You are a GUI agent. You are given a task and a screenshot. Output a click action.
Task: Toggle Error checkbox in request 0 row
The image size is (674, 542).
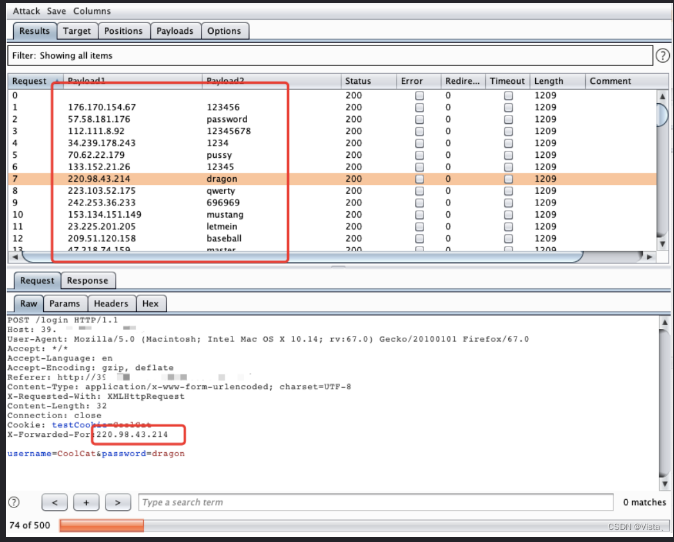pyautogui.click(x=420, y=95)
